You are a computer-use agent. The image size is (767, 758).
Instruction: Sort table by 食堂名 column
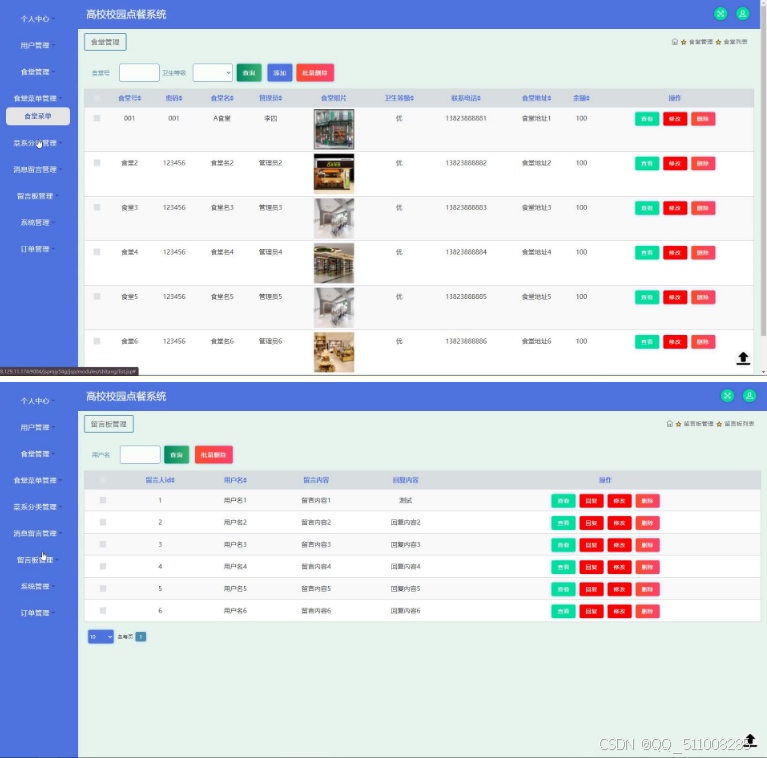tap(222, 98)
